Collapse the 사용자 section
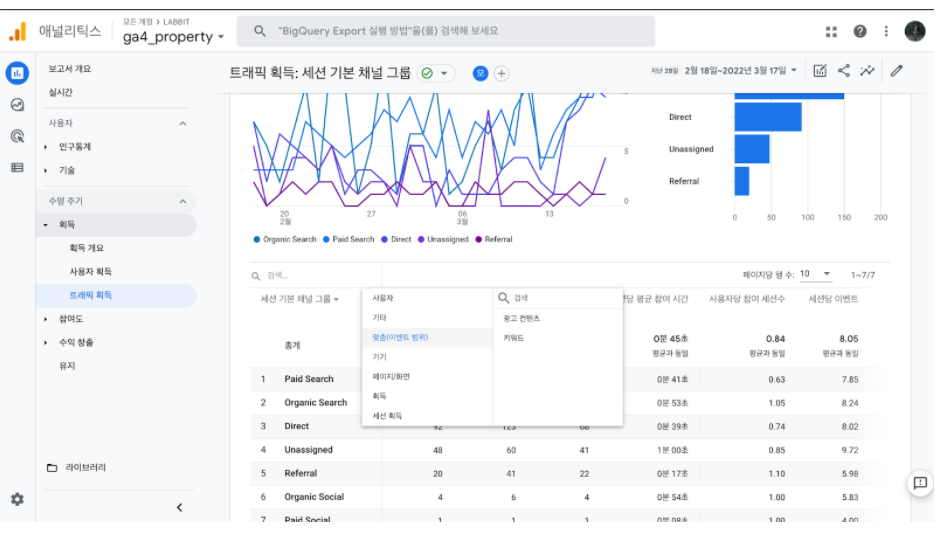 coord(183,123)
